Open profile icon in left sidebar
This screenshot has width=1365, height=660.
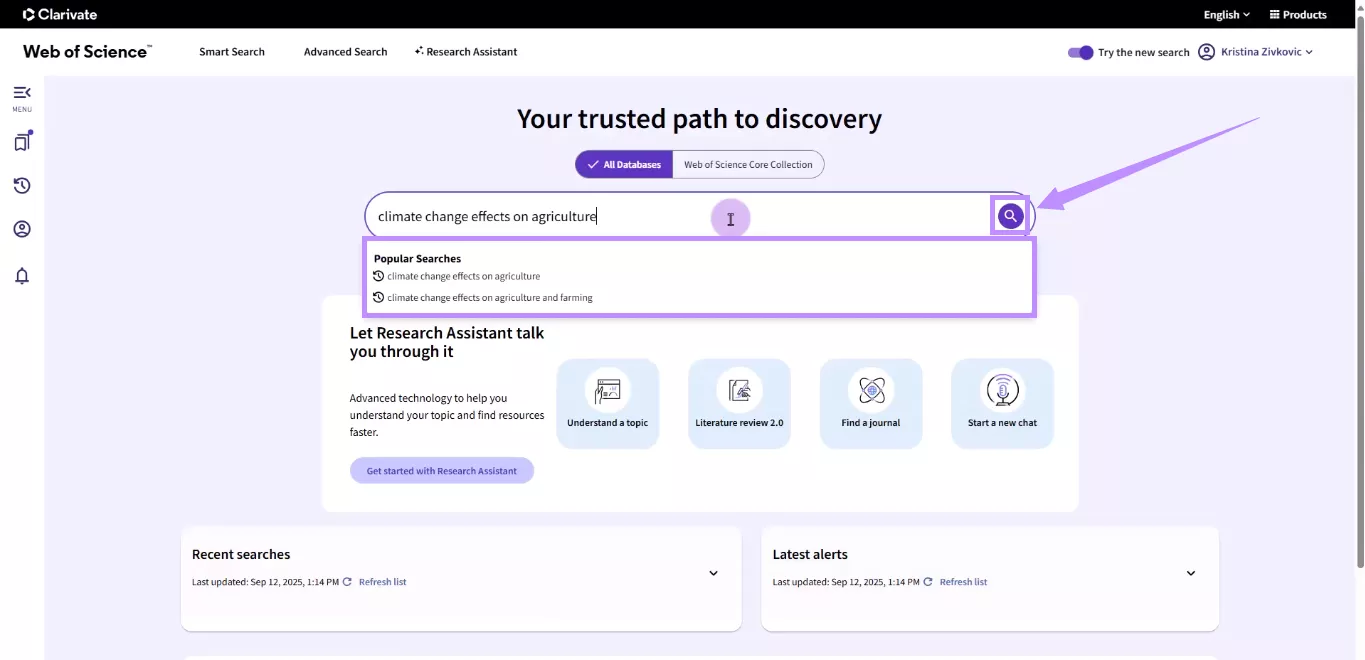coord(22,230)
